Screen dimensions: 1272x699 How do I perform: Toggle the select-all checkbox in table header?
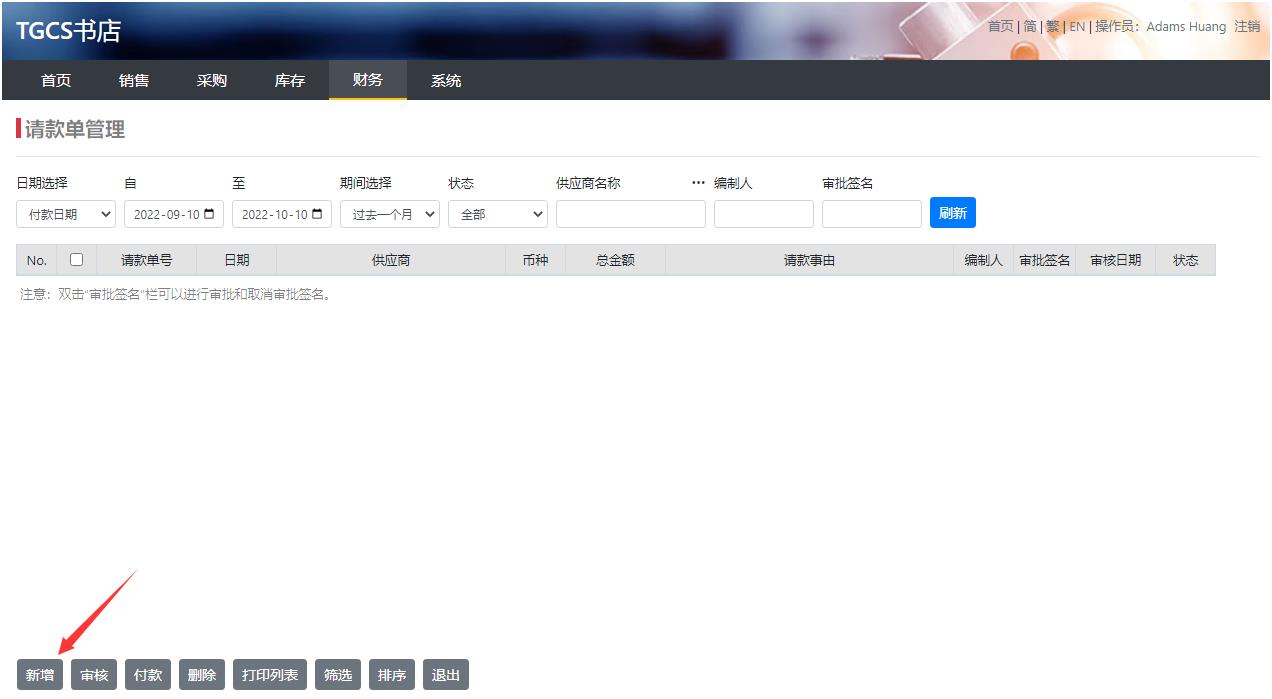(76, 259)
